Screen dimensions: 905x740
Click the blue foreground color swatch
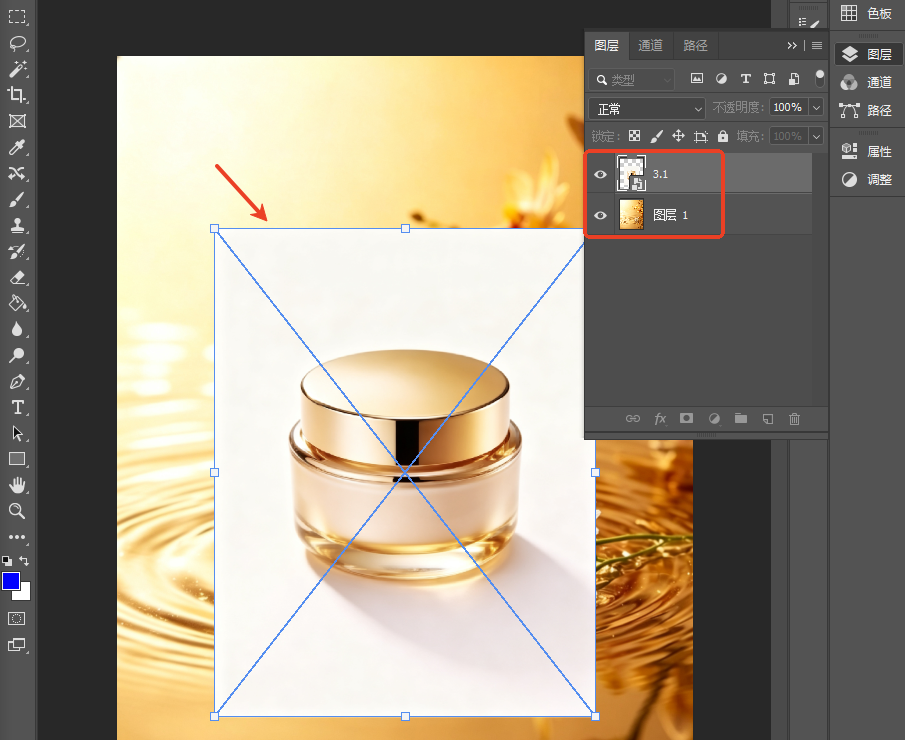coord(11,581)
